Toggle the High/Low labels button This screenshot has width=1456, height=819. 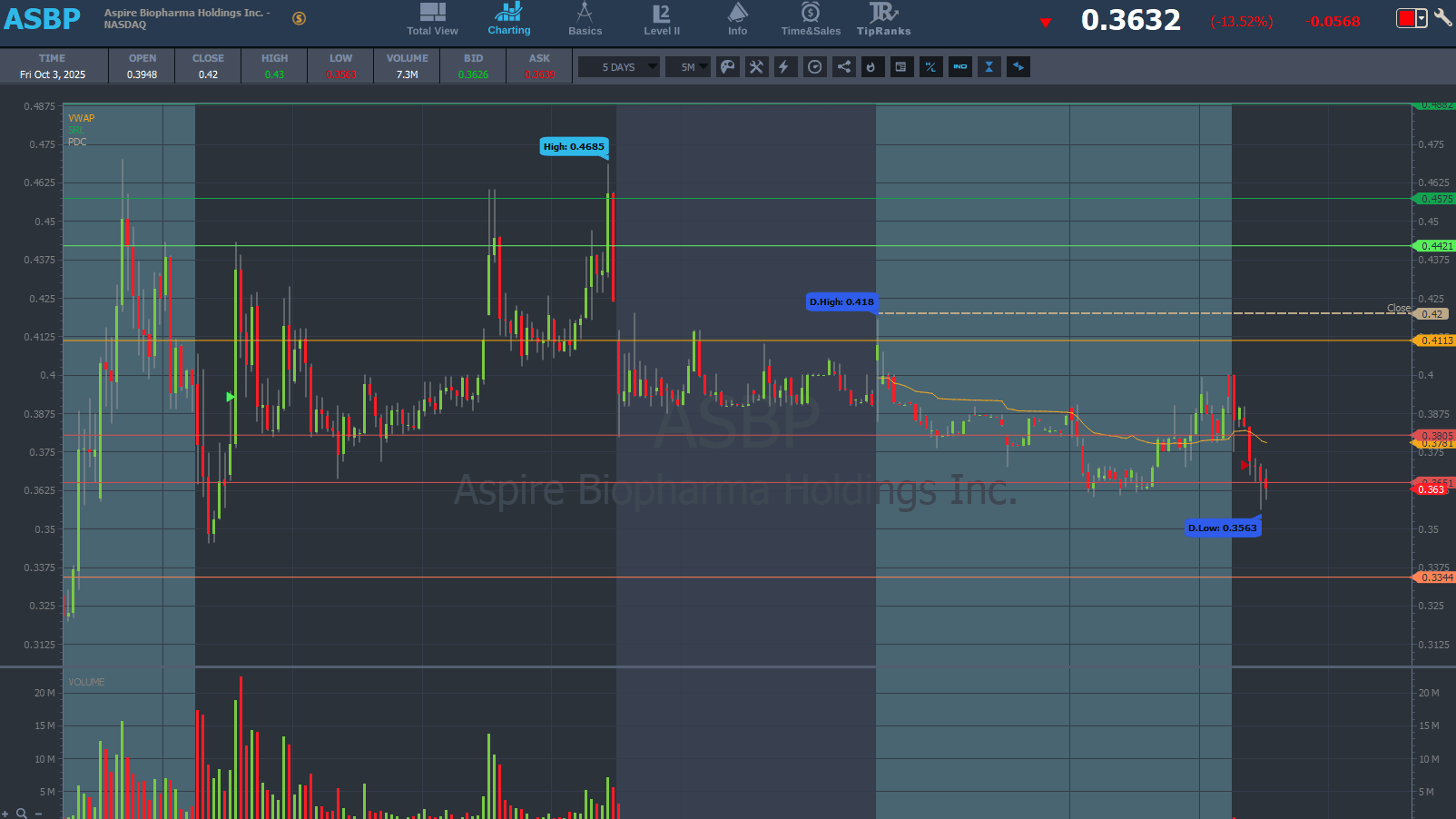[930, 67]
